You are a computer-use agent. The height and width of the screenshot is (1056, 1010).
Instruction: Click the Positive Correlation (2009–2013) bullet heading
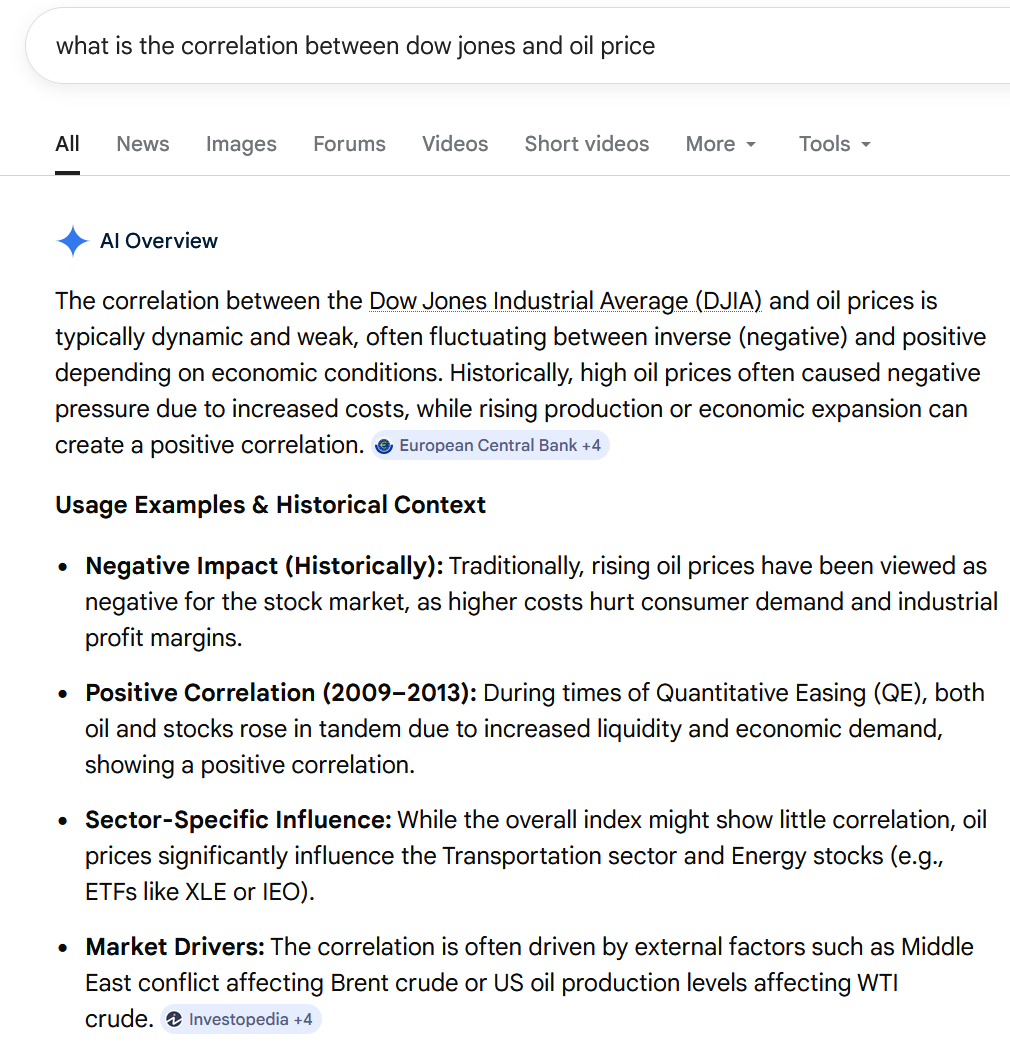click(281, 693)
